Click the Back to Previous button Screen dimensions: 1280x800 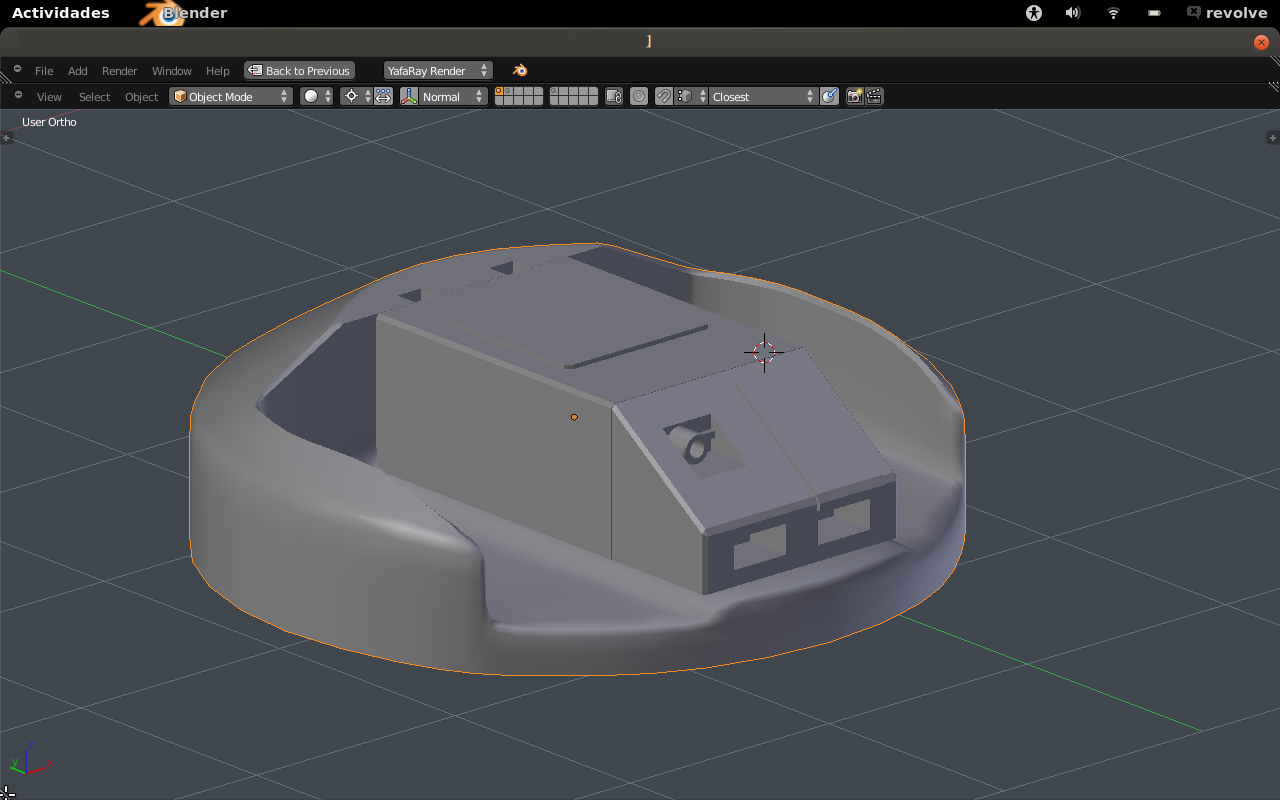pyautogui.click(x=299, y=71)
